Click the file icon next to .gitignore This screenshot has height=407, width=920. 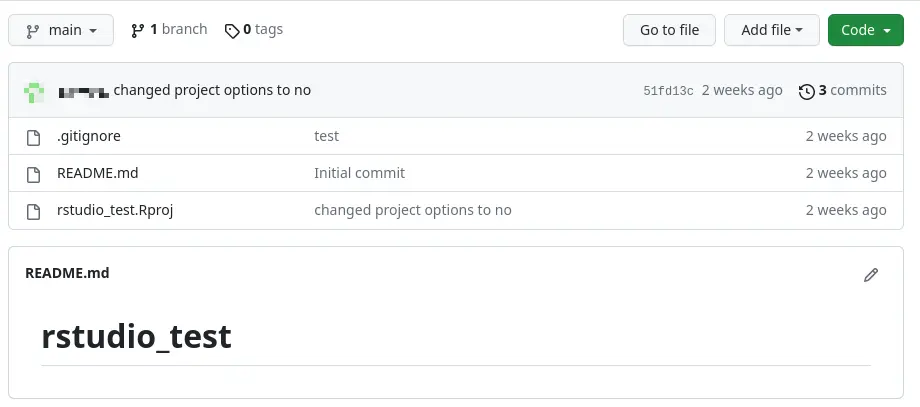click(x=33, y=137)
